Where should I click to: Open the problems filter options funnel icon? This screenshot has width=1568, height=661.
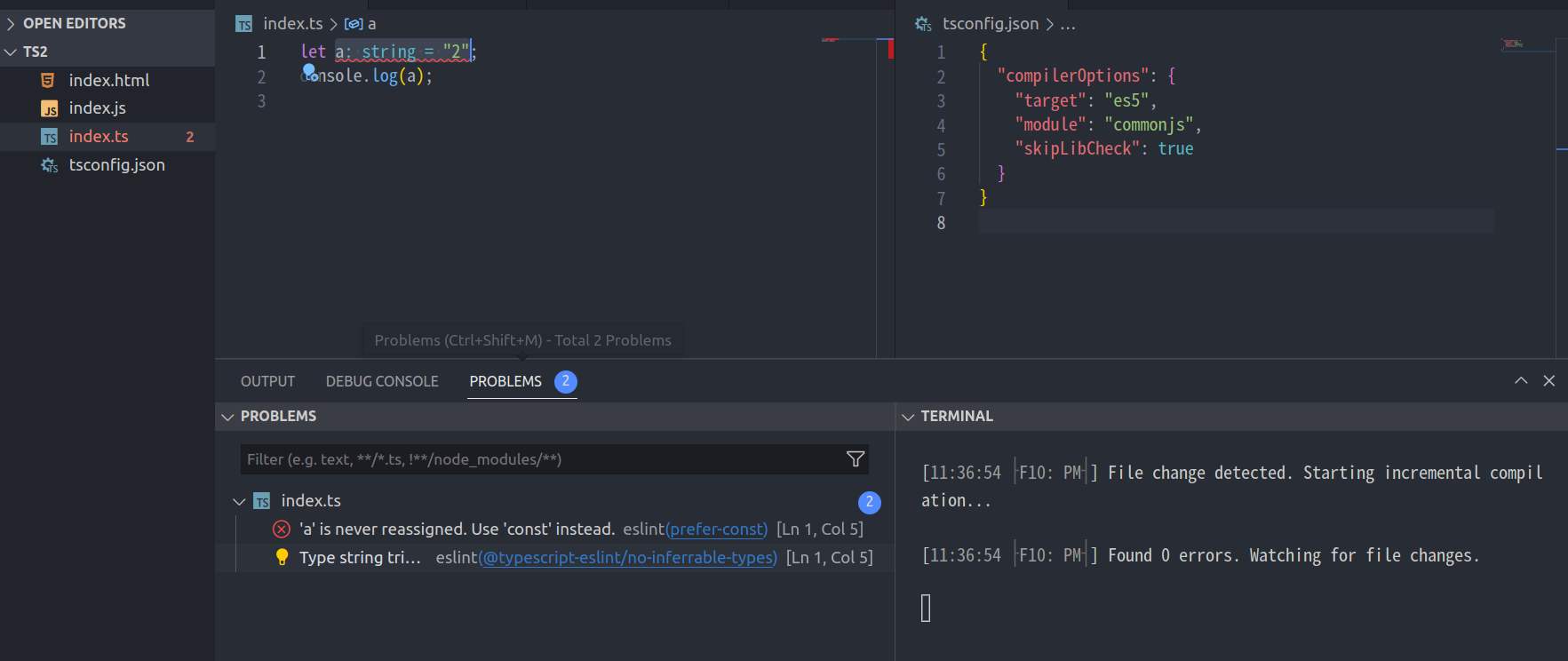point(856,459)
